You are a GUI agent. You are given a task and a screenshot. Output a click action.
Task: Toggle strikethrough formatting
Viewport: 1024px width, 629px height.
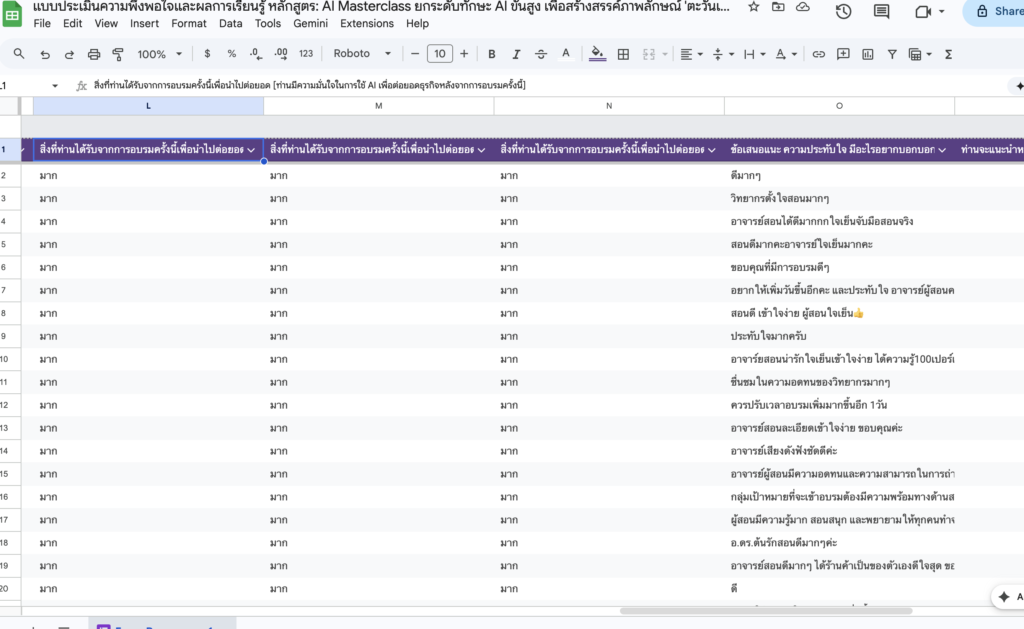click(541, 54)
